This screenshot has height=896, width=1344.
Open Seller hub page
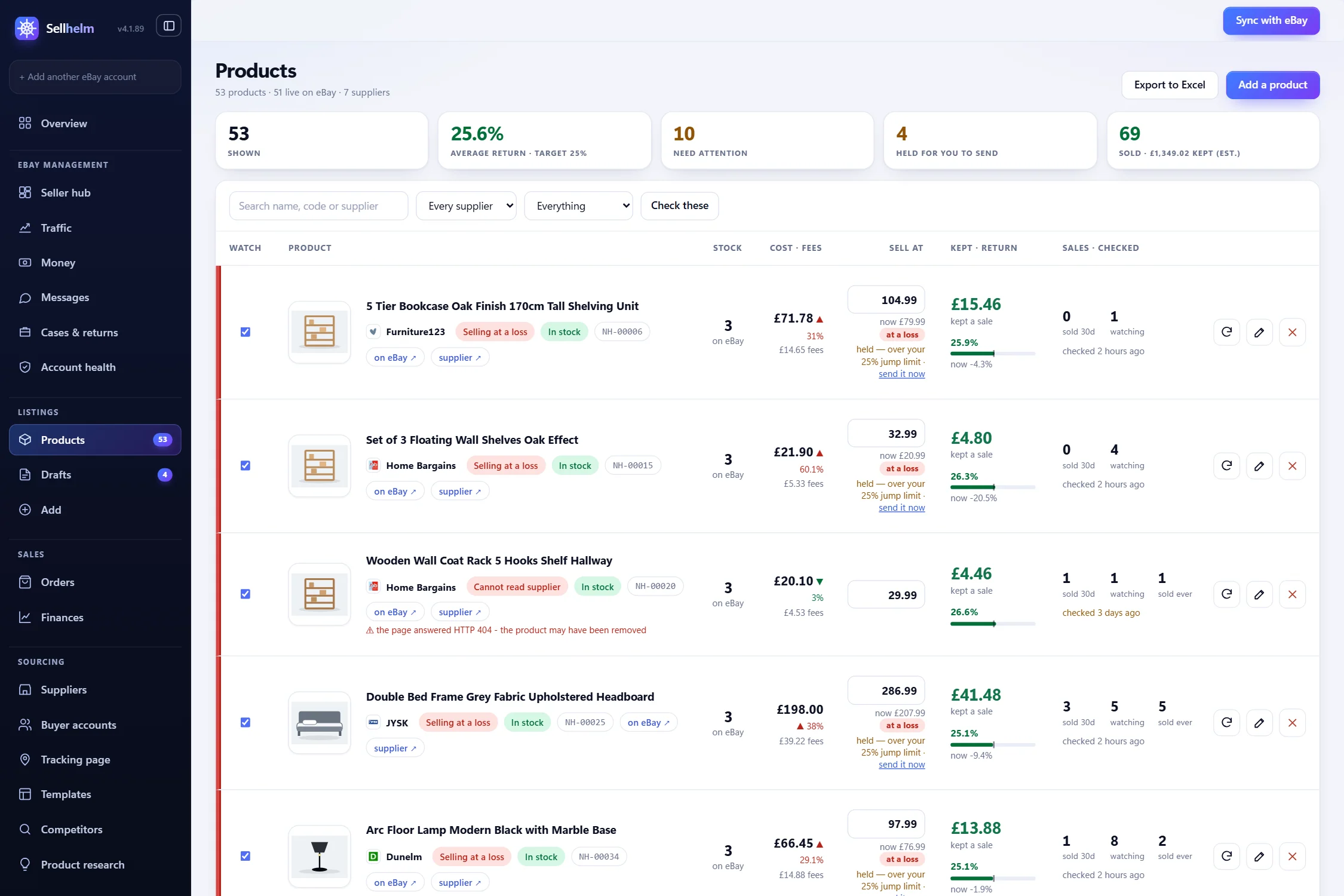click(x=95, y=193)
